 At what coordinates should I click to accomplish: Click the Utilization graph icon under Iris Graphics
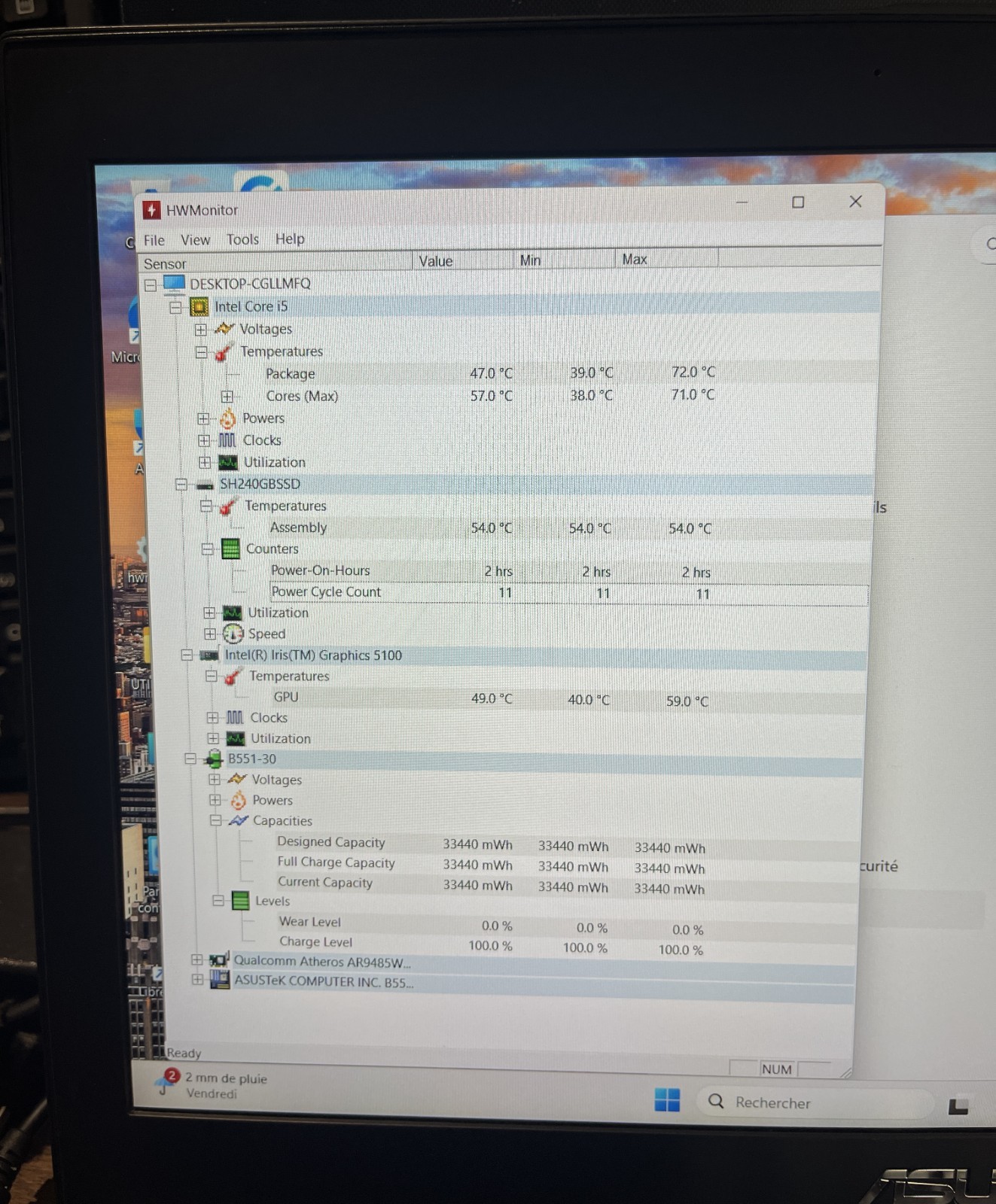(236, 738)
